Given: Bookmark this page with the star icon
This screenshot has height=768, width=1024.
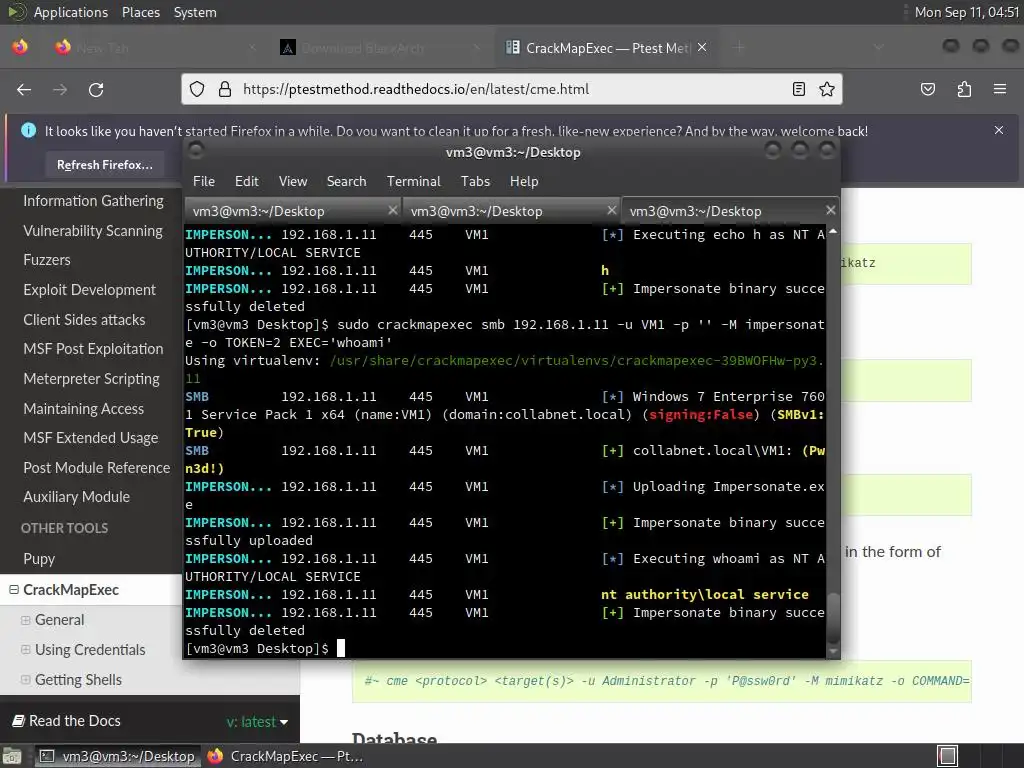Looking at the screenshot, I should (827, 89).
